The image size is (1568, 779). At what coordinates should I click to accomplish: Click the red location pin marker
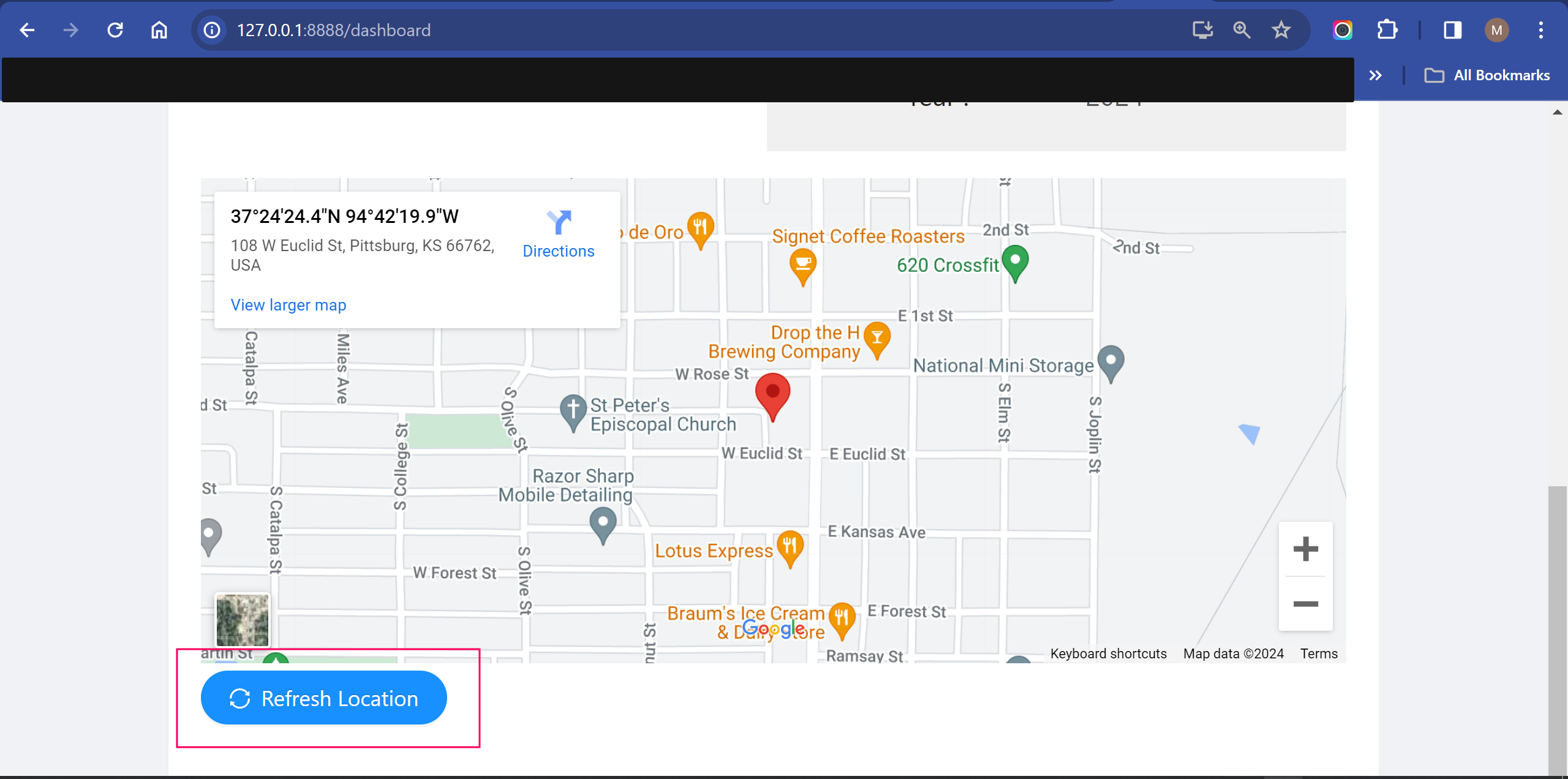point(772,397)
